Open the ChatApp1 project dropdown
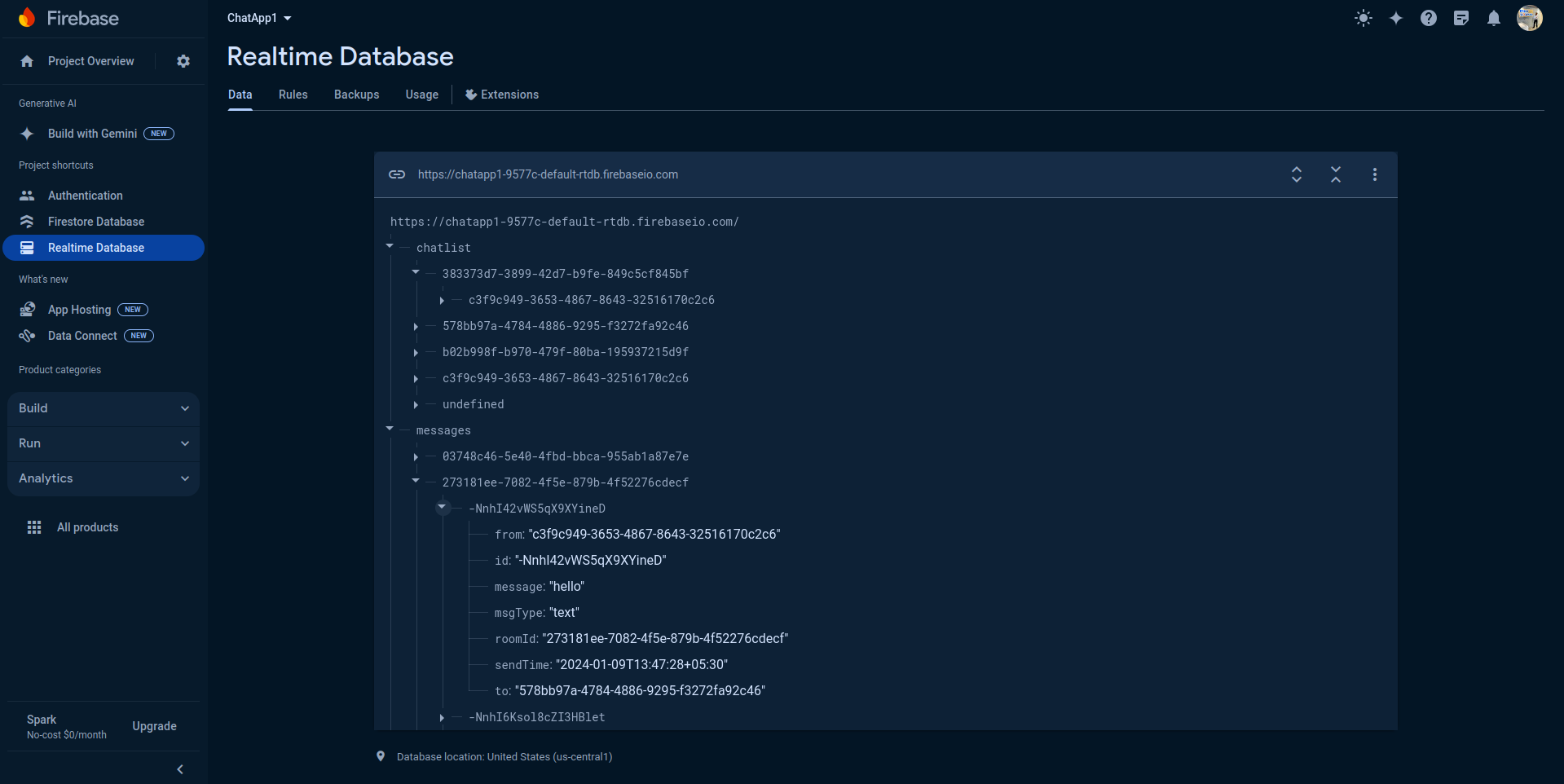Viewport: 1564px width, 784px height. pos(258,17)
